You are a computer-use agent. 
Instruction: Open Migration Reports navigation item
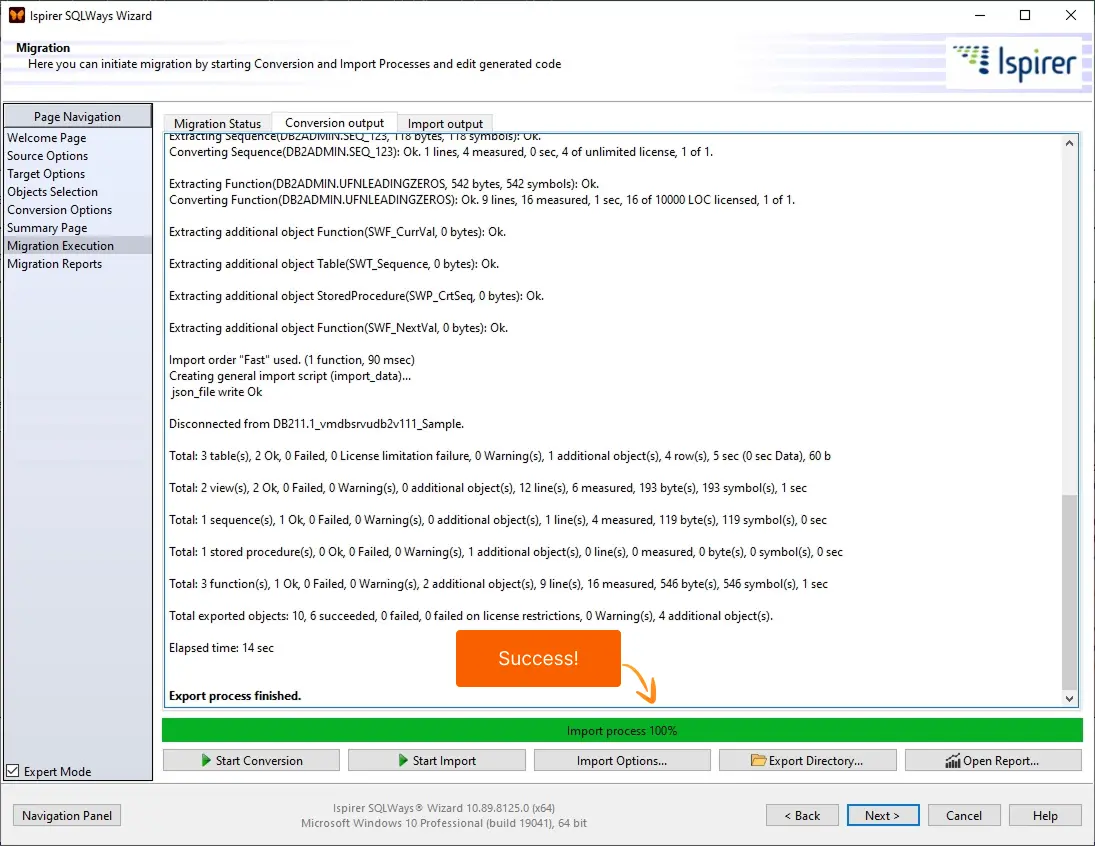tap(54, 264)
